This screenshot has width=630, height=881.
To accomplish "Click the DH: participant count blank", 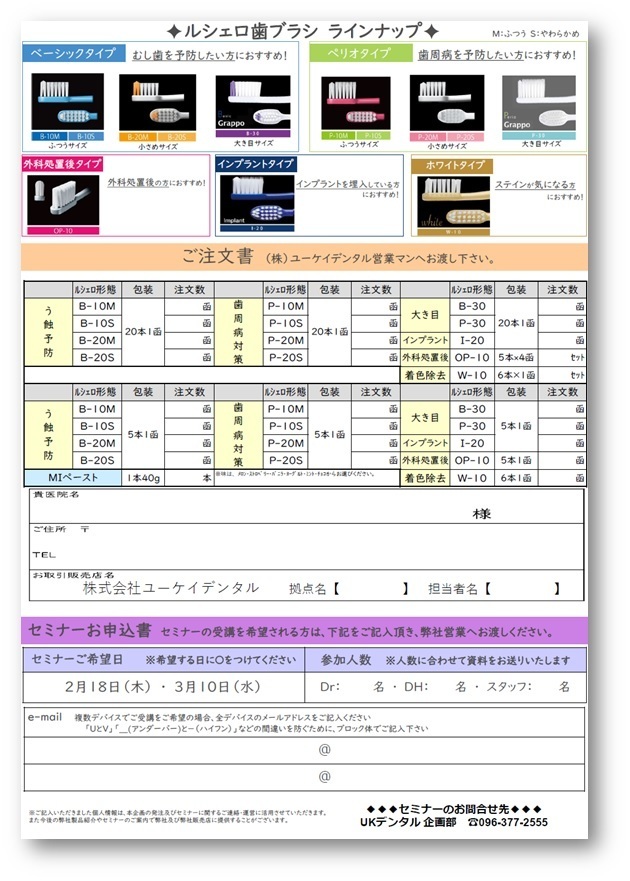I will coord(441,687).
